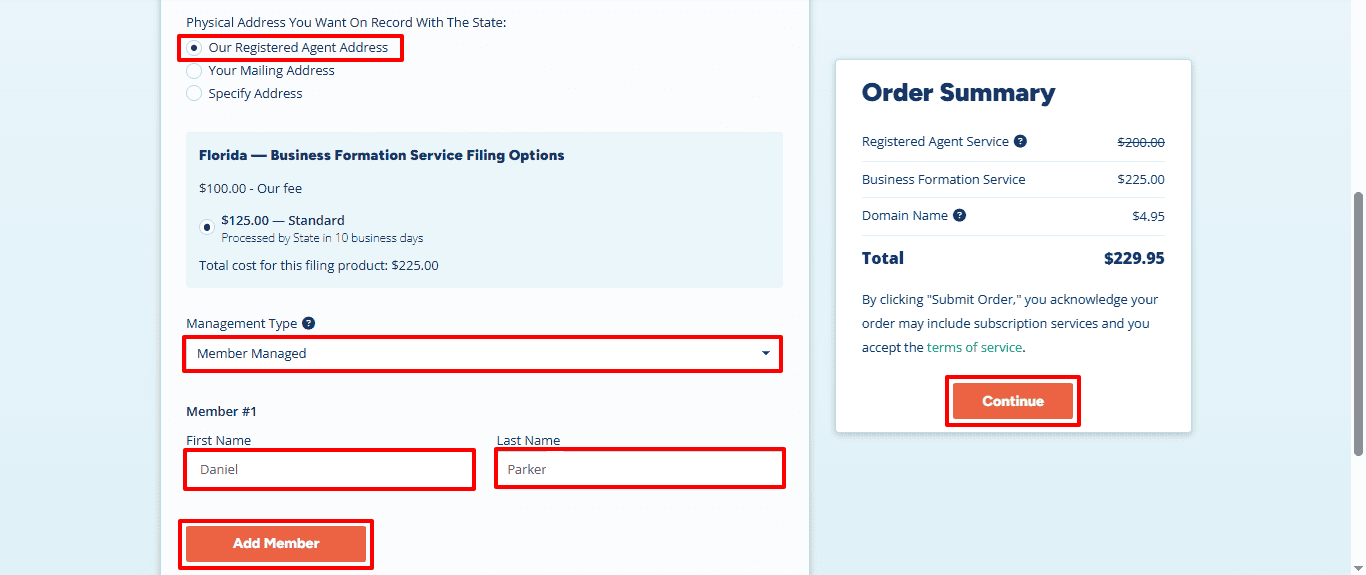Click the total amount $229.95

pyautogui.click(x=1134, y=258)
